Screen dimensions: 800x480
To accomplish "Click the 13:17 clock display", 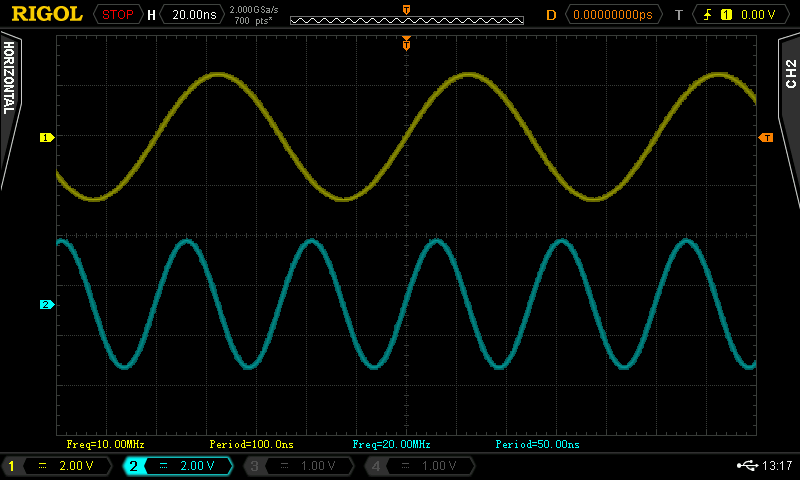I will 777,466.
